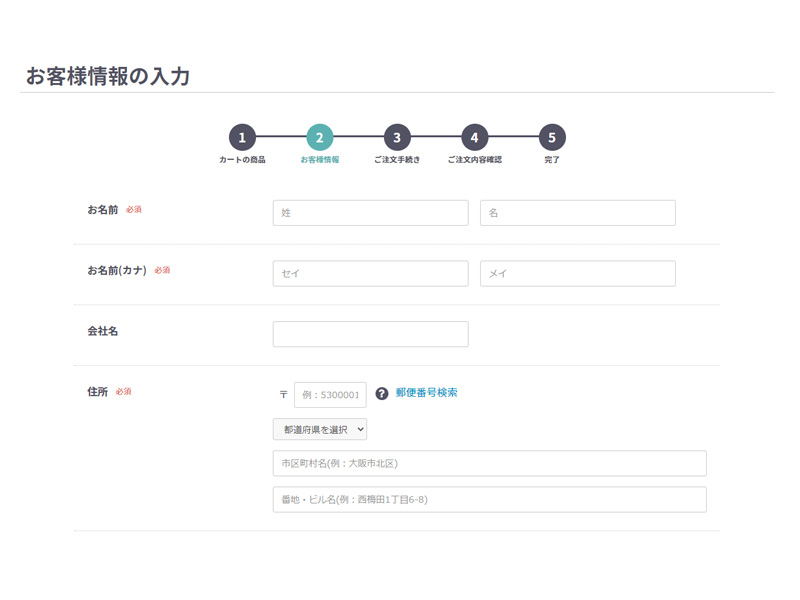Click the question mark help icon
This screenshot has height=600, width=800.
pos(382,394)
